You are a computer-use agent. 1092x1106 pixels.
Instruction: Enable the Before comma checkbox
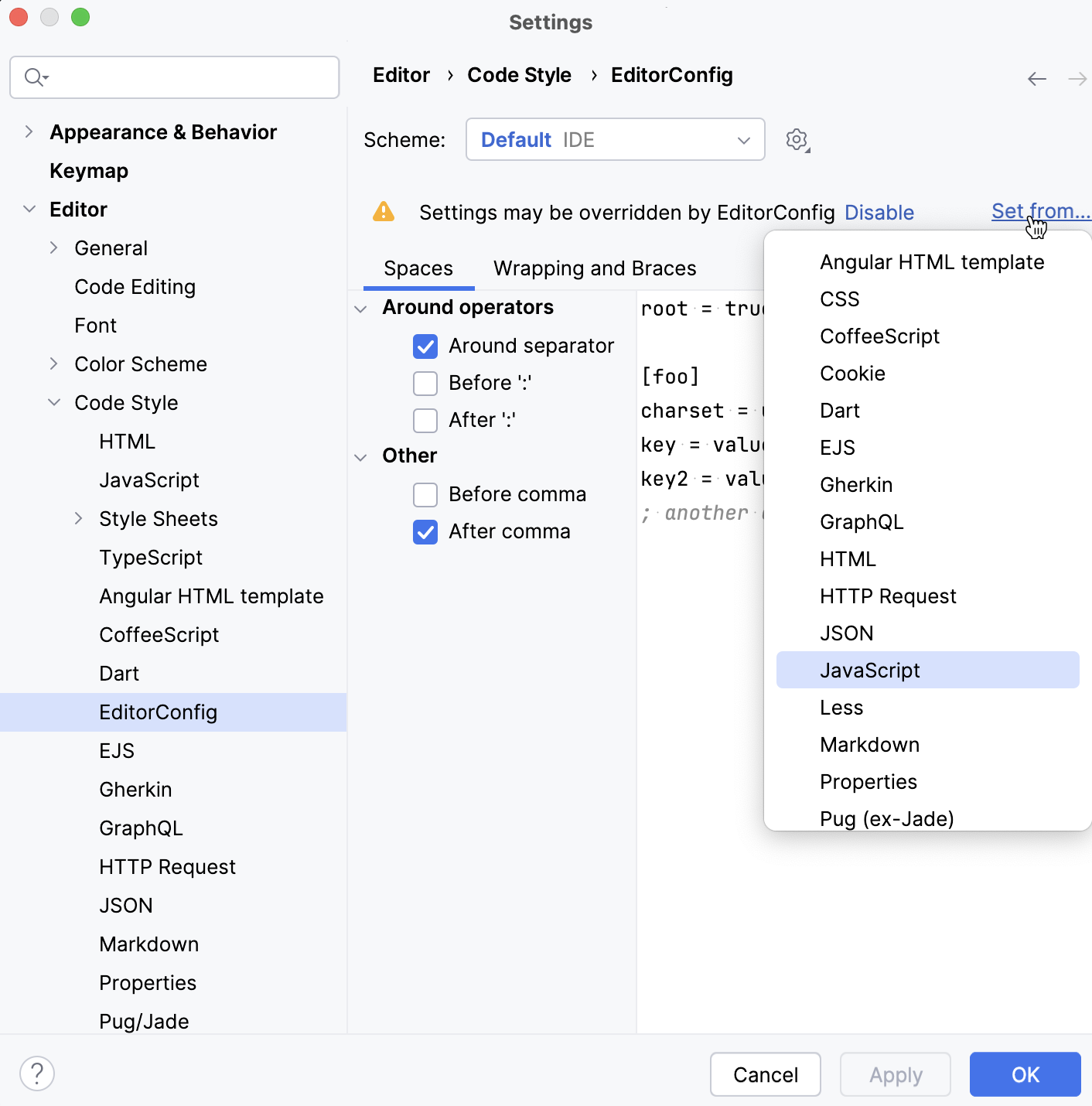point(425,494)
